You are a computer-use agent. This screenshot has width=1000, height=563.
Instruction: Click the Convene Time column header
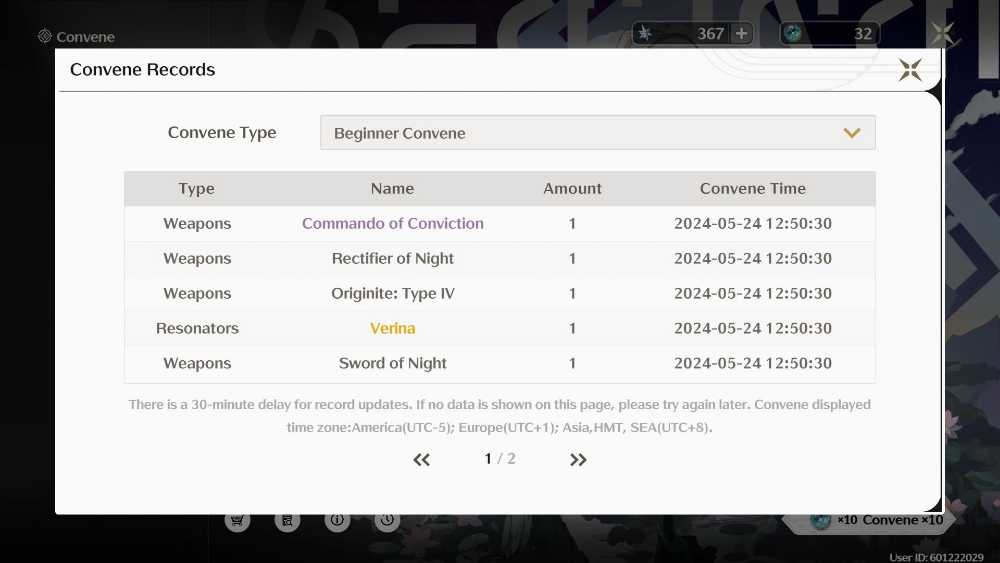click(x=753, y=189)
